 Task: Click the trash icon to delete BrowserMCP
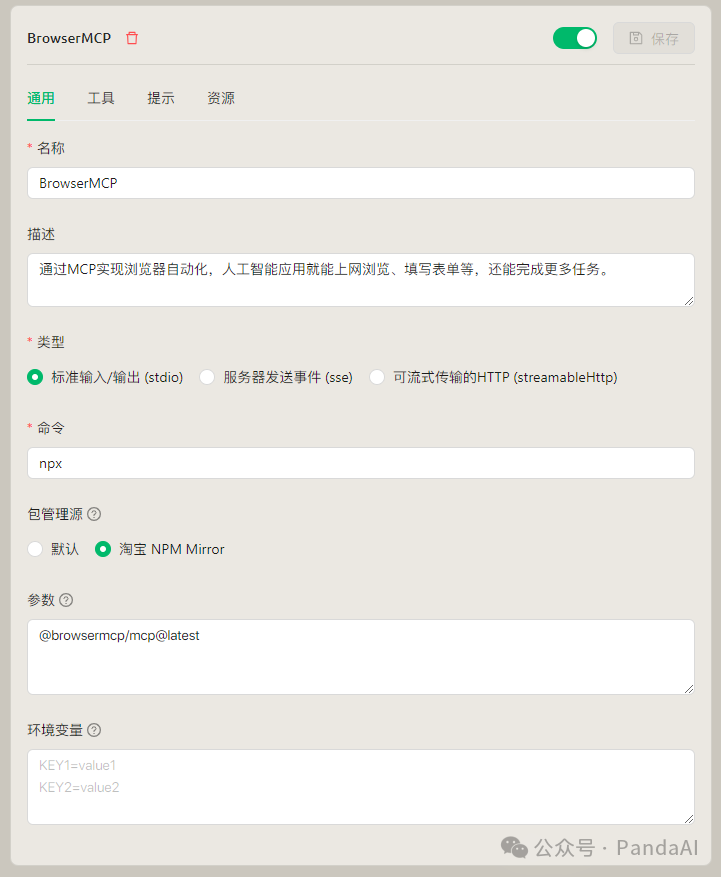tap(132, 38)
